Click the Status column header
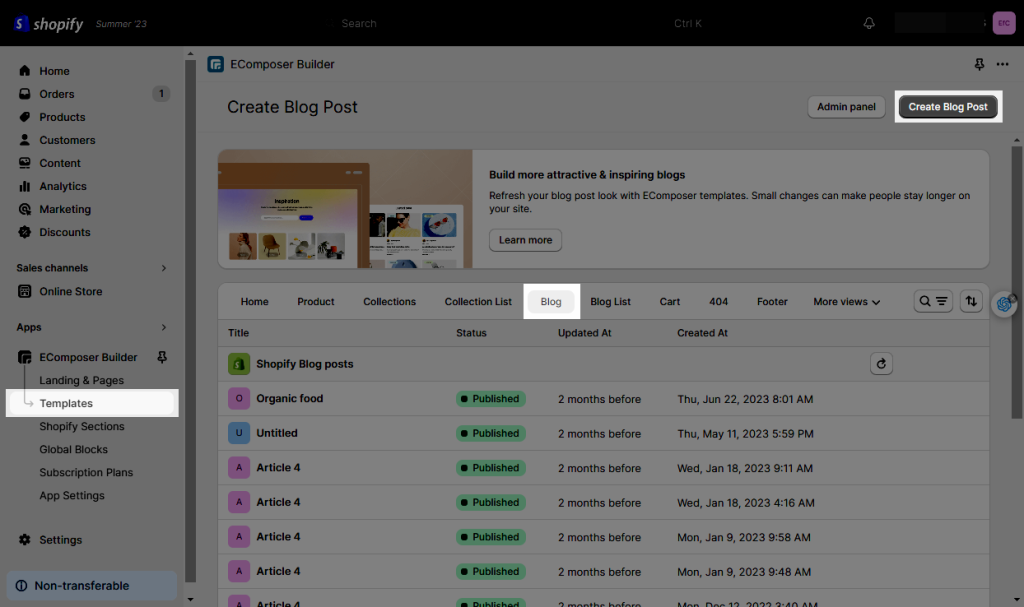1024x607 pixels. point(471,333)
